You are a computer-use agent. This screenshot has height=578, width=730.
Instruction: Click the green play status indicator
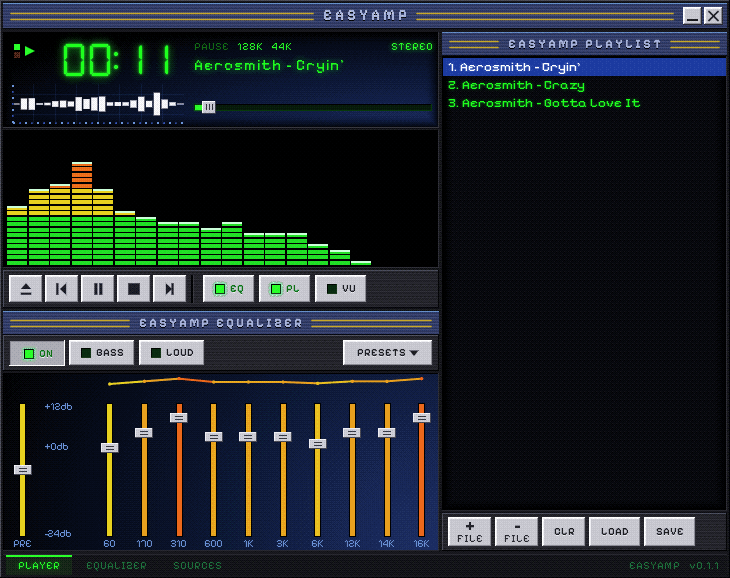[x=29, y=50]
